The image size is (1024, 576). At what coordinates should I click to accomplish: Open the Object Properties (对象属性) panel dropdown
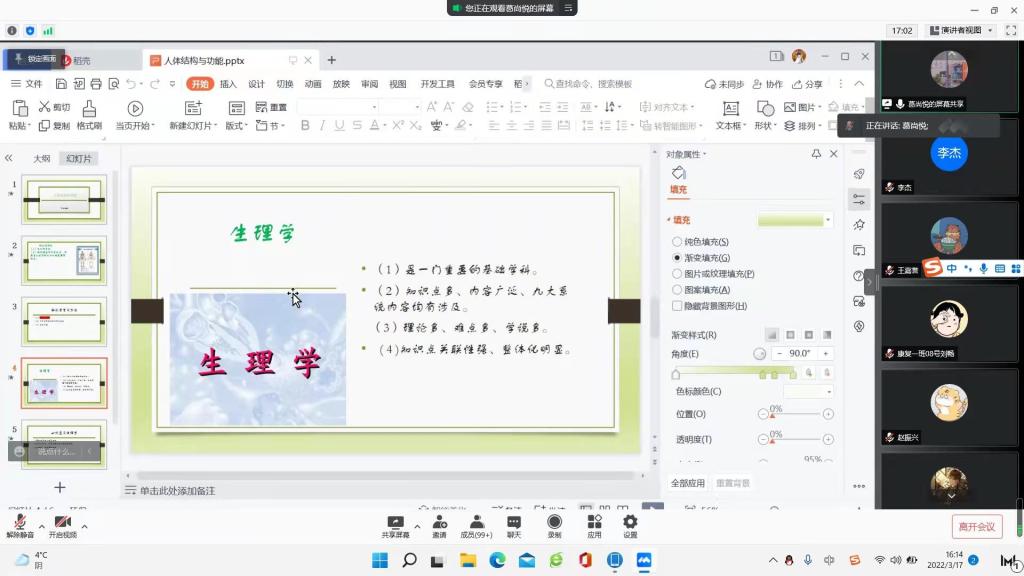click(686, 154)
